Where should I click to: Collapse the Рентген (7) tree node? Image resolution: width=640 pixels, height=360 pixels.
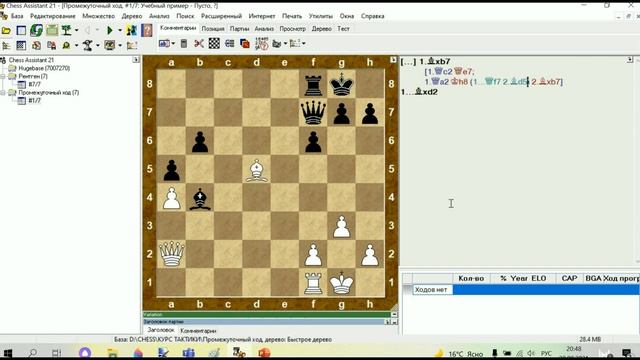point(3,76)
